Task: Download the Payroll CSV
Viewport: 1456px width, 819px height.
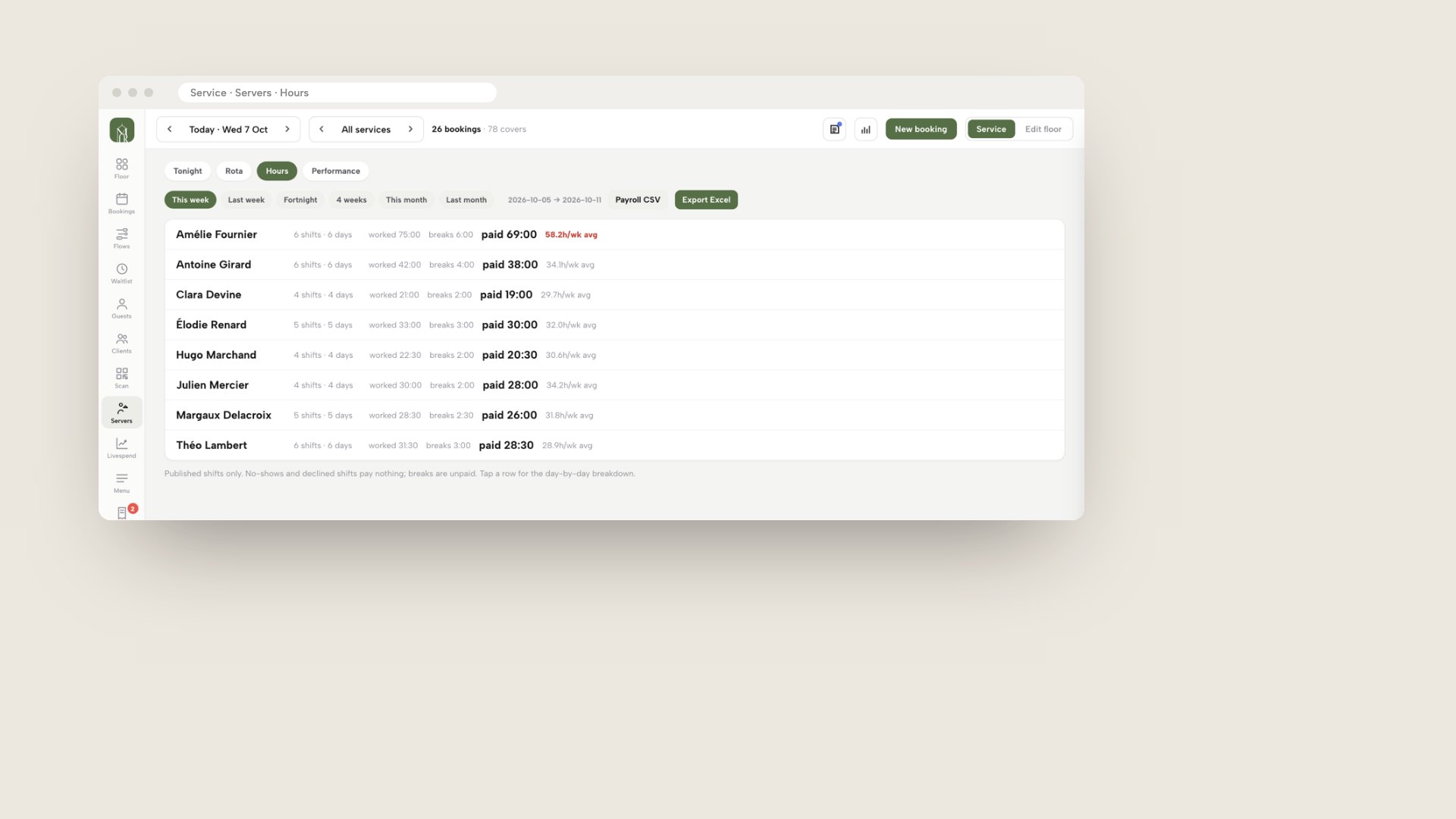Action: coord(638,200)
